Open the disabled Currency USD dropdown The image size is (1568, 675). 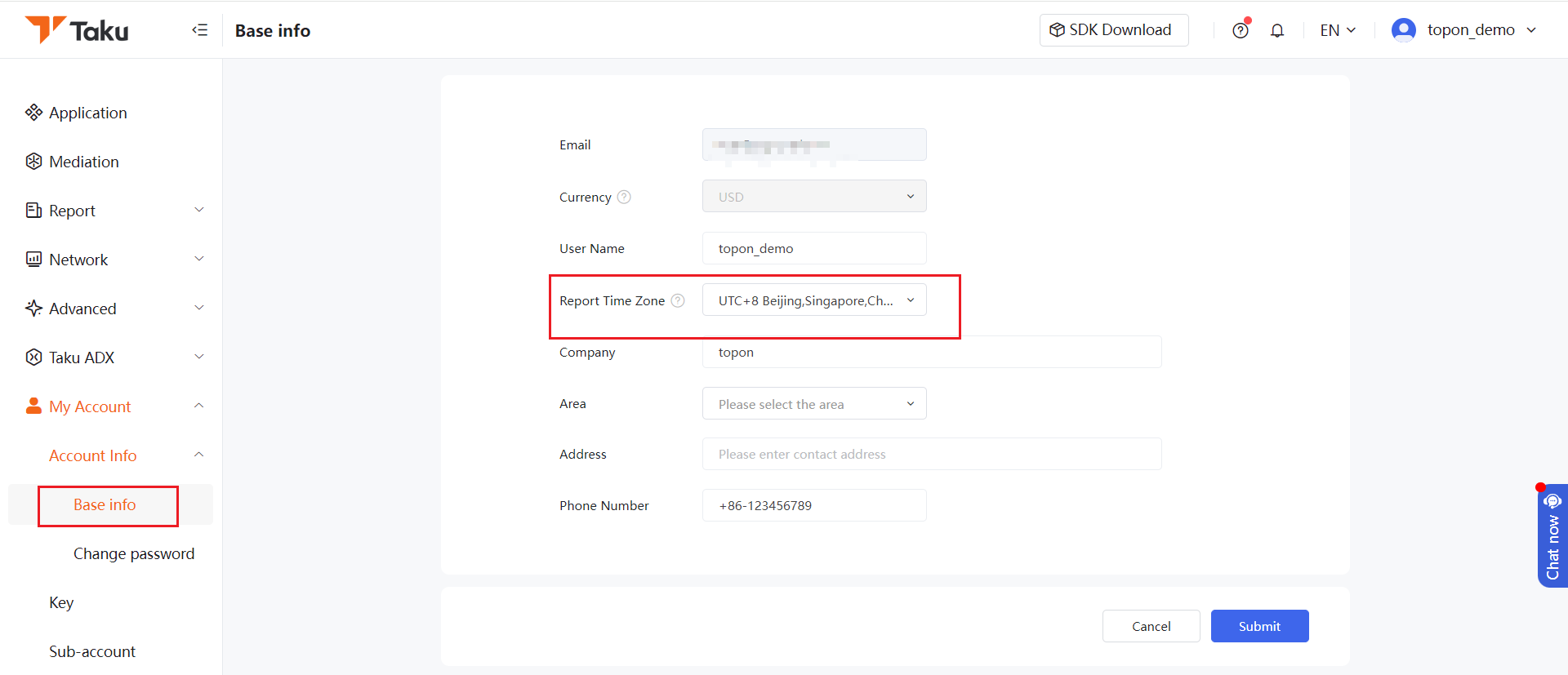(x=814, y=197)
